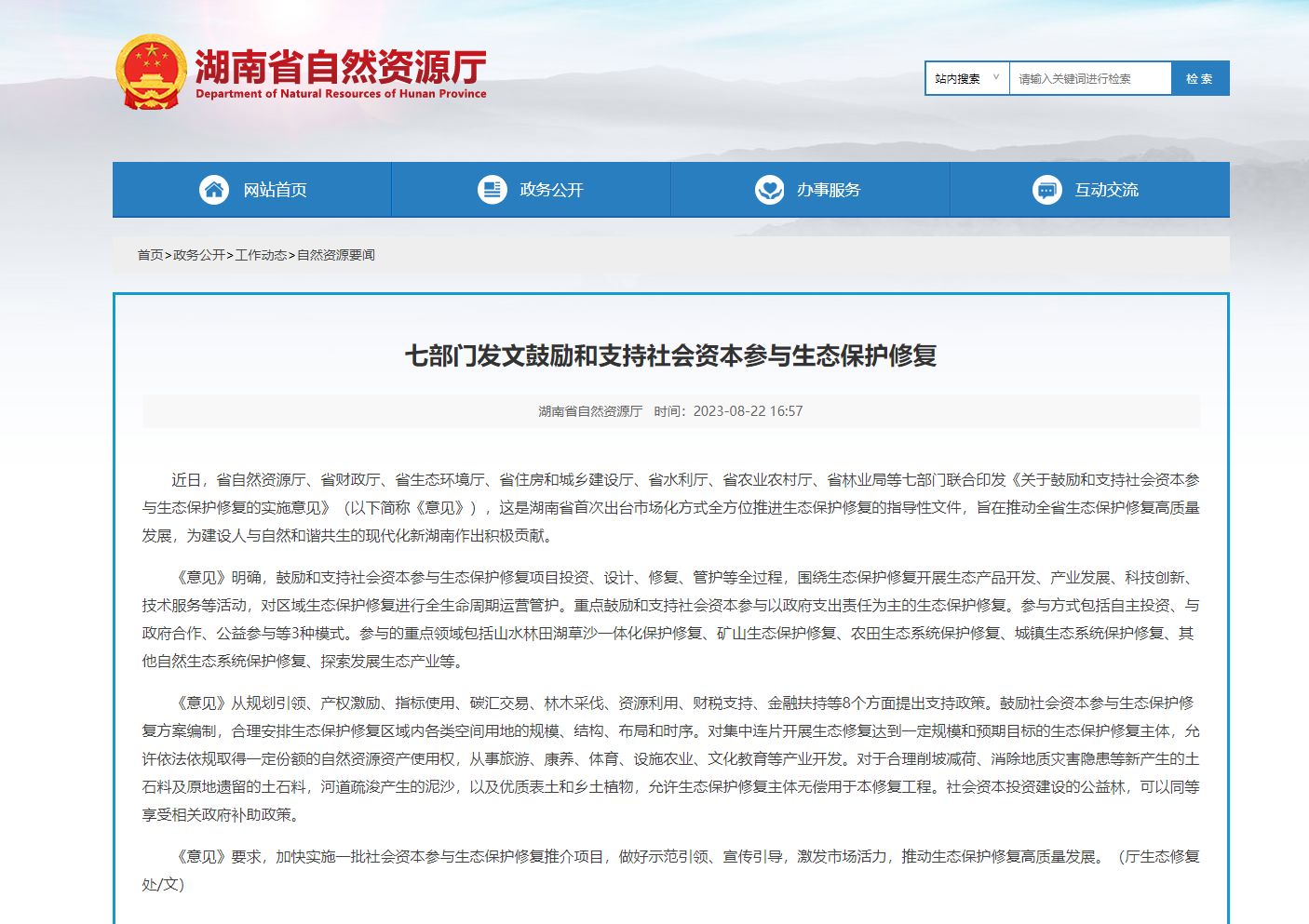Go to 自然资源要闻 in the breadcrumb
The image size is (1309, 924).
335,255
